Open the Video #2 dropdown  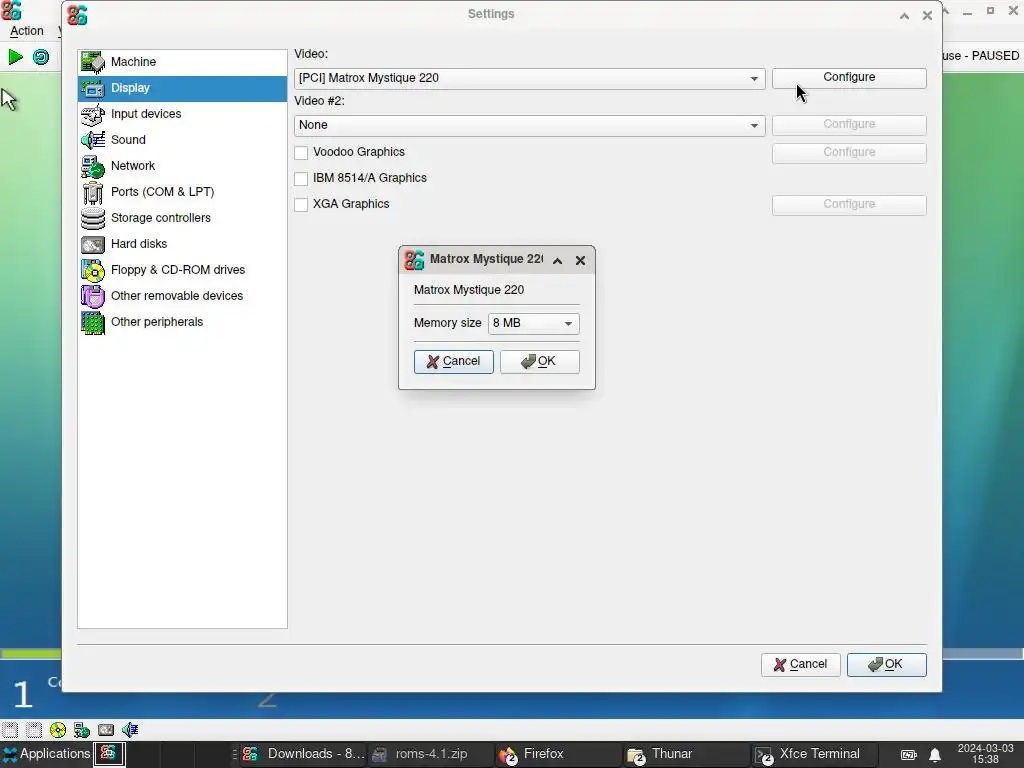pos(529,125)
